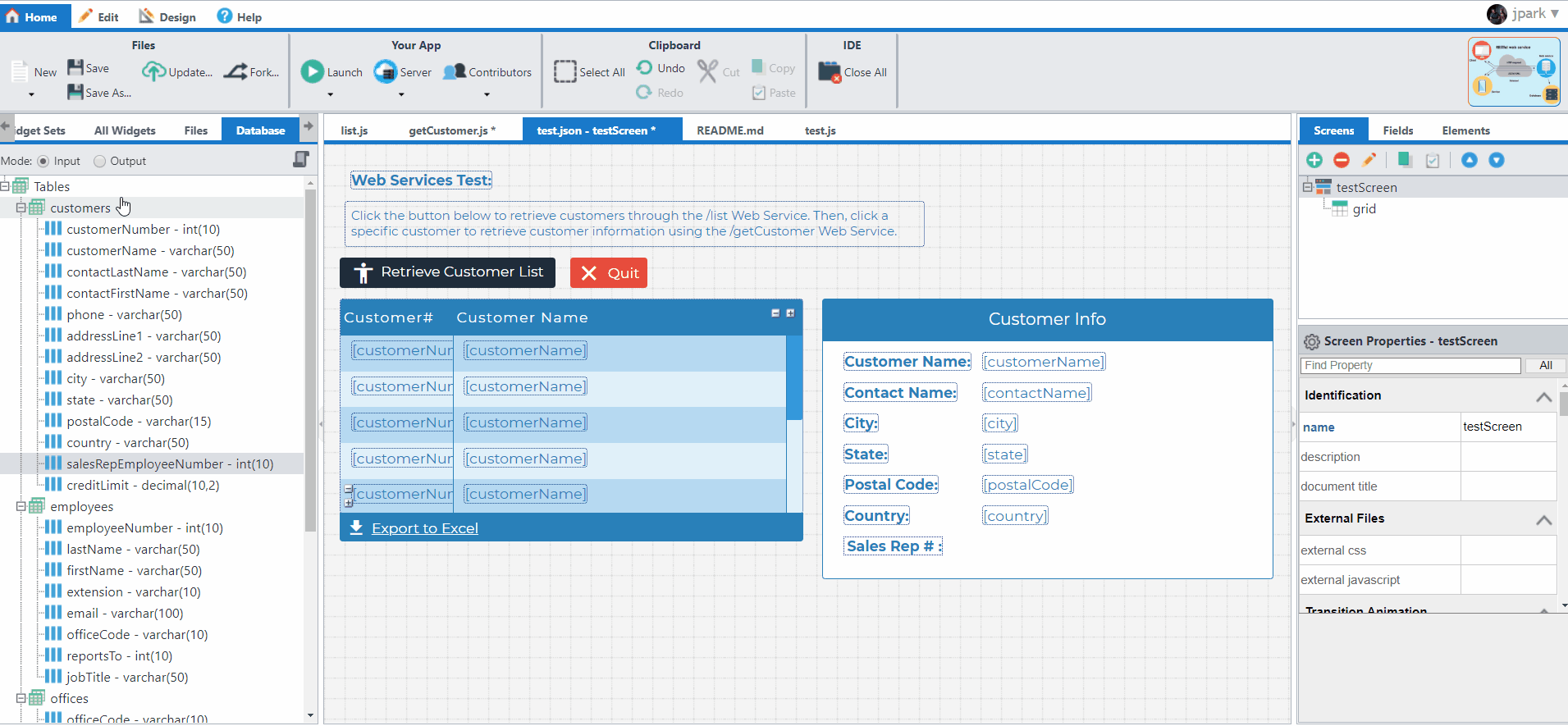
Task: Click the Retrieve Customer List button
Action: (447, 272)
